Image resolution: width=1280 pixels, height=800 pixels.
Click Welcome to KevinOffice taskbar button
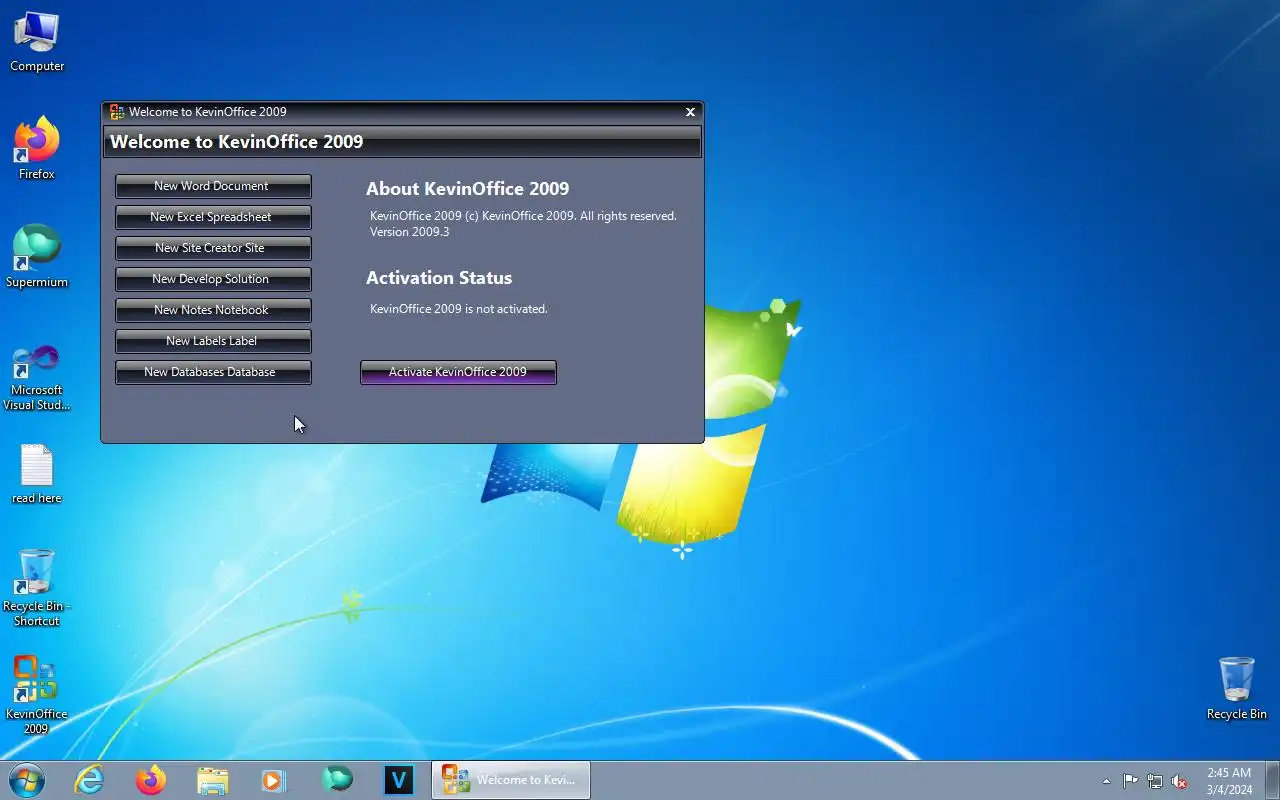511,780
